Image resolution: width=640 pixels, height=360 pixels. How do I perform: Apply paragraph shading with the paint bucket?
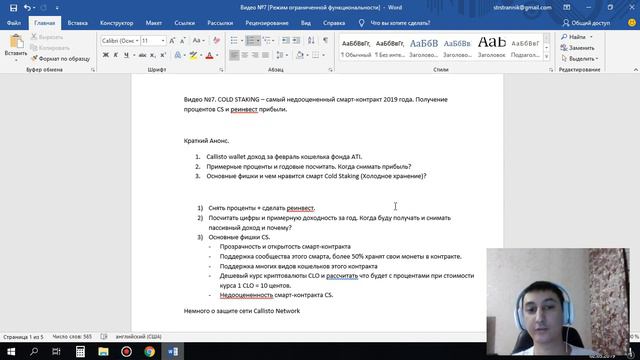coord(300,55)
